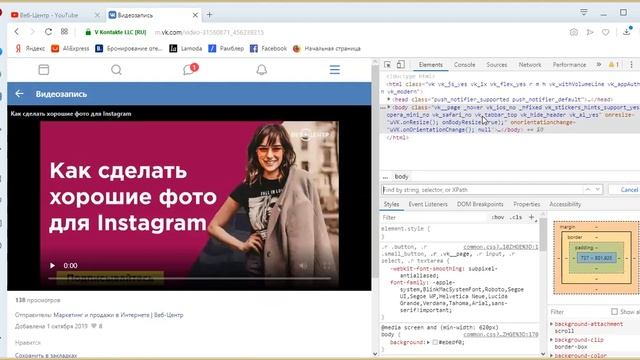640x360 pixels.
Task: Open VK notifications bell
Action: click(262, 70)
